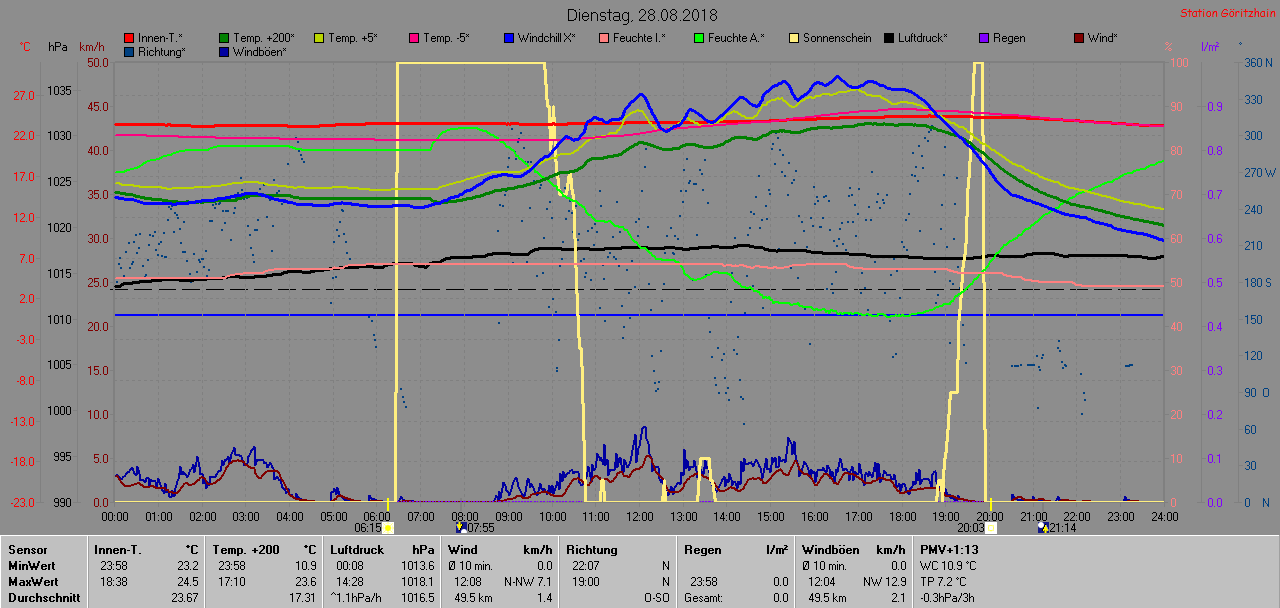Click the 'Windböen' column header in table

click(831, 549)
